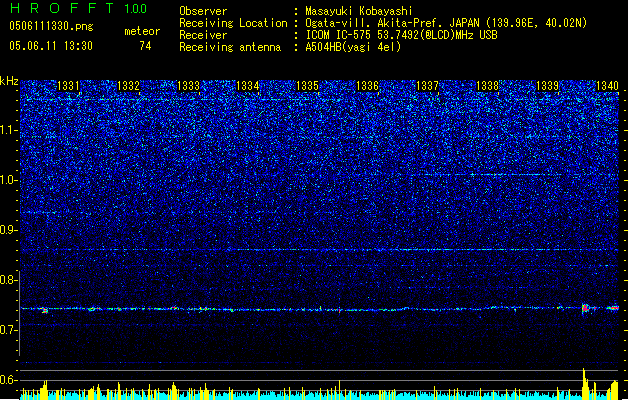Click the 1337 time marker

tap(428, 86)
